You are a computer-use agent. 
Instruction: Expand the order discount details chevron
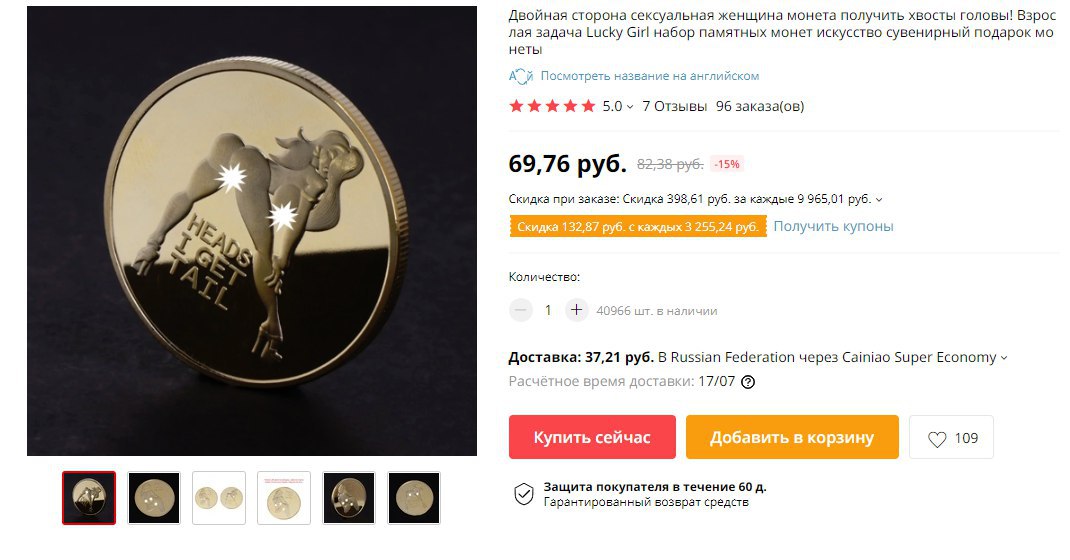pyautogui.click(x=879, y=200)
